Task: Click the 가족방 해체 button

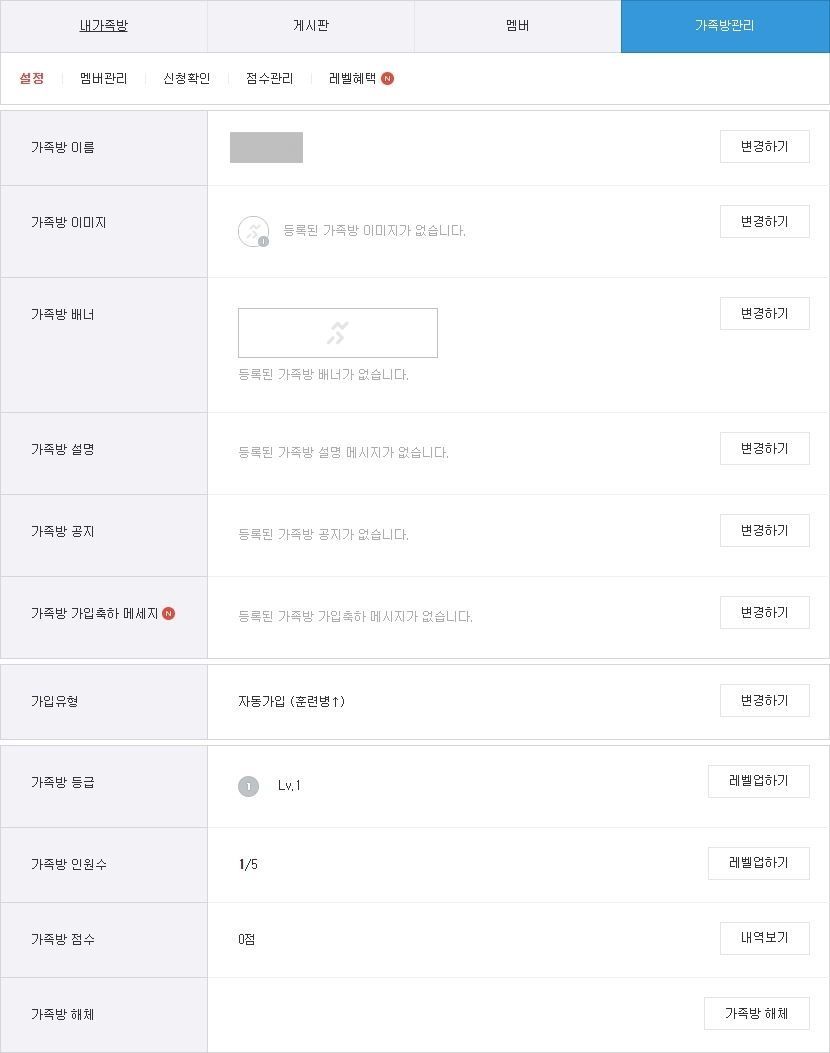Action: [757, 1013]
